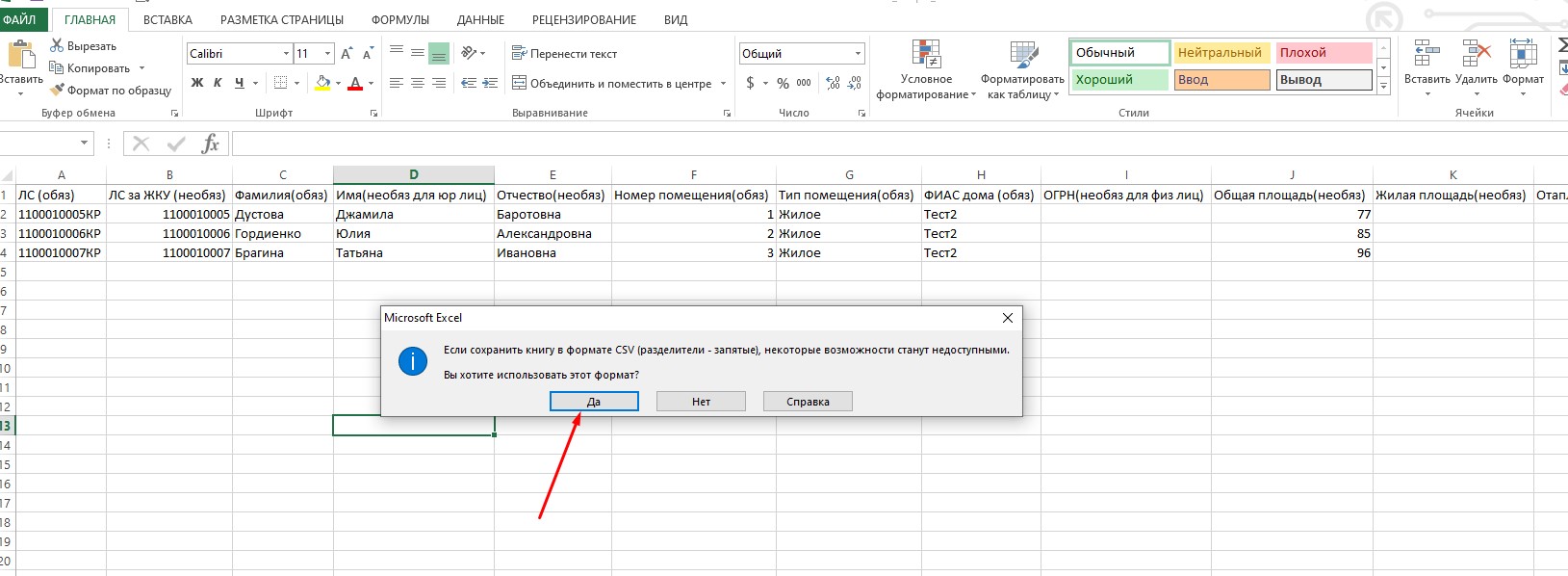Apply the Нейтральный cell style
This screenshot has width=1568, height=576.
(x=1221, y=53)
